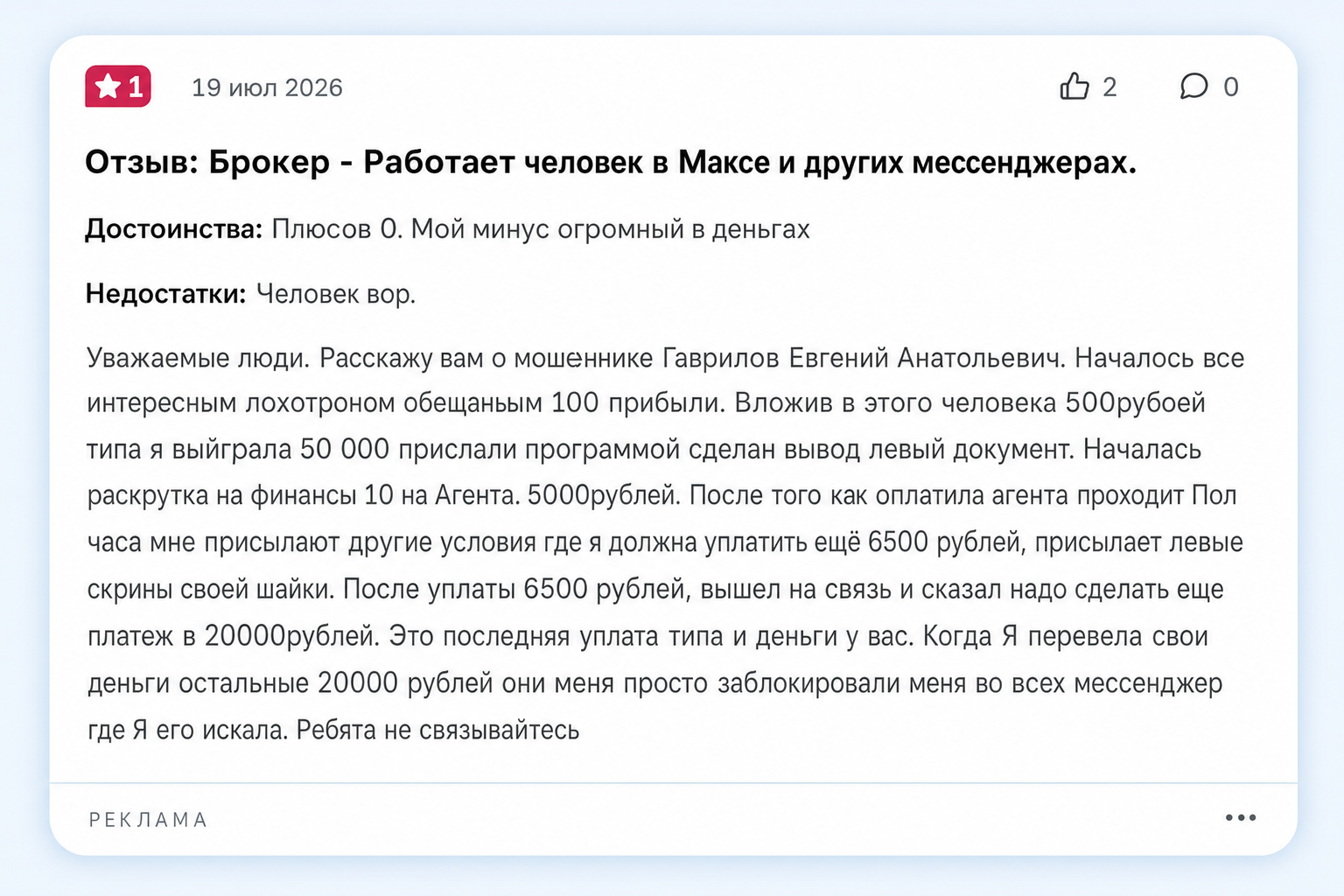Click the phrase лохотроном обещаным in review body
Screen dimensions: 1344x896
[x=394, y=403]
